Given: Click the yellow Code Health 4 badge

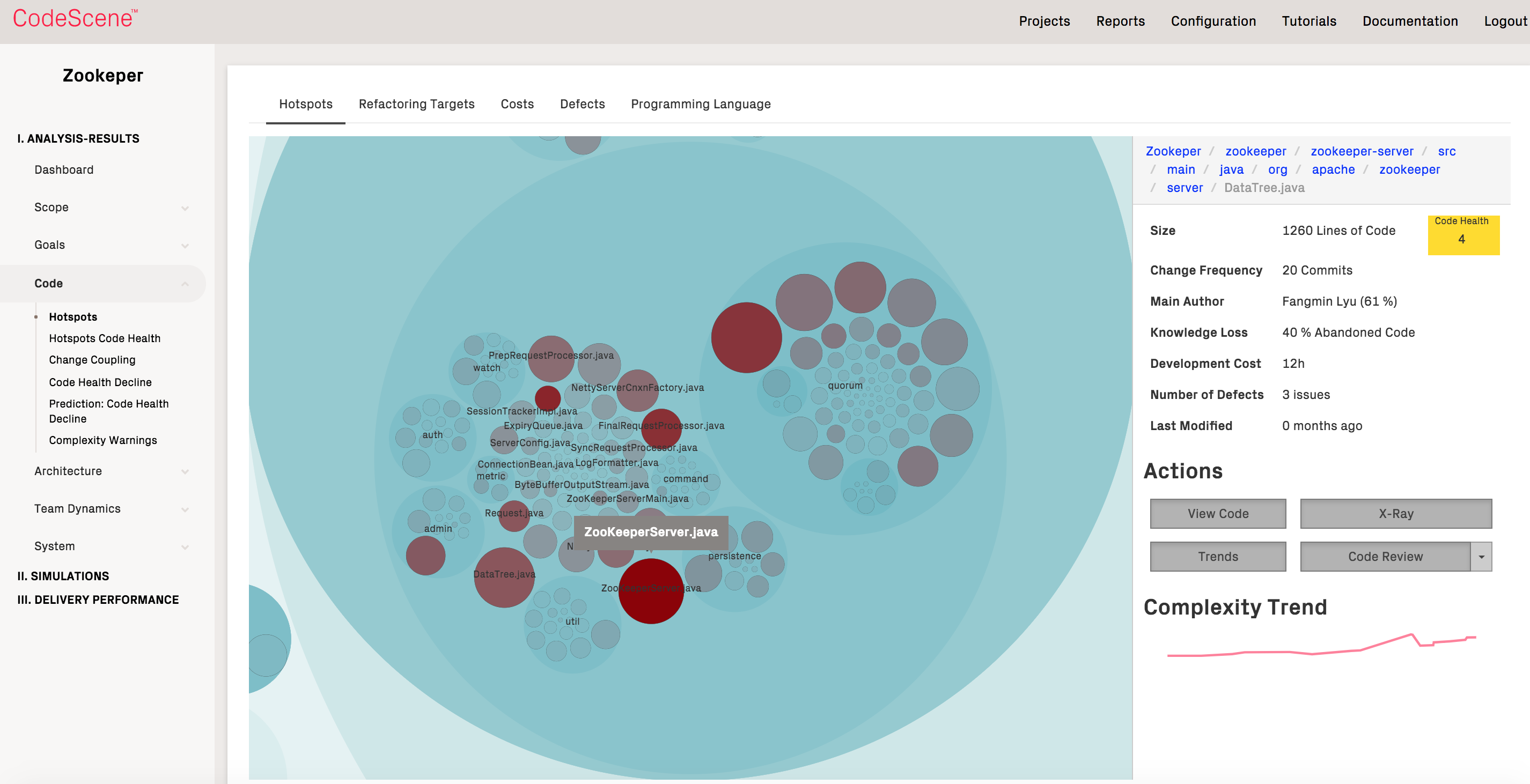Looking at the screenshot, I should [1463, 235].
